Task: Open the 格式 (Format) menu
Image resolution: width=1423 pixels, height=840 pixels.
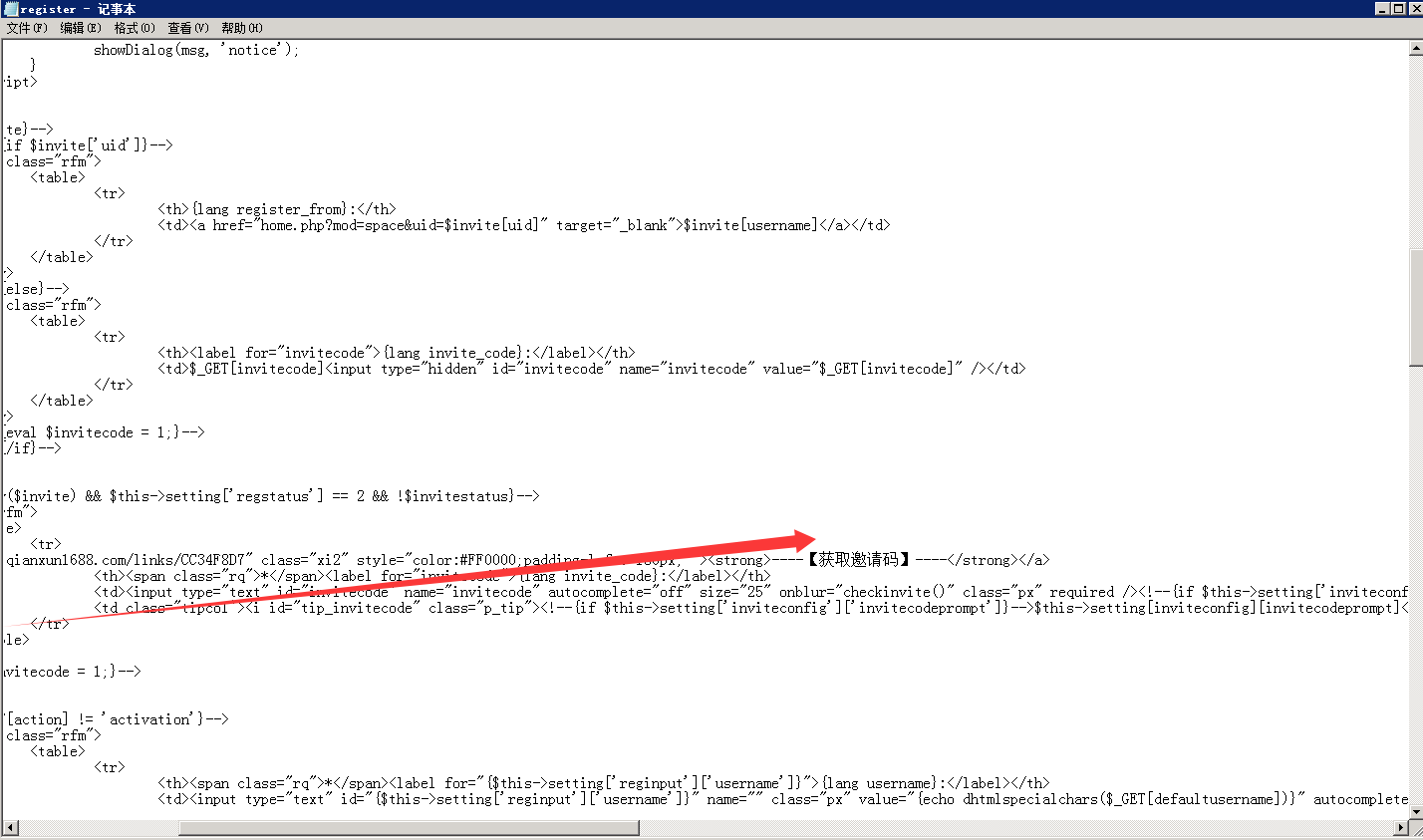Action: pyautogui.click(x=134, y=28)
